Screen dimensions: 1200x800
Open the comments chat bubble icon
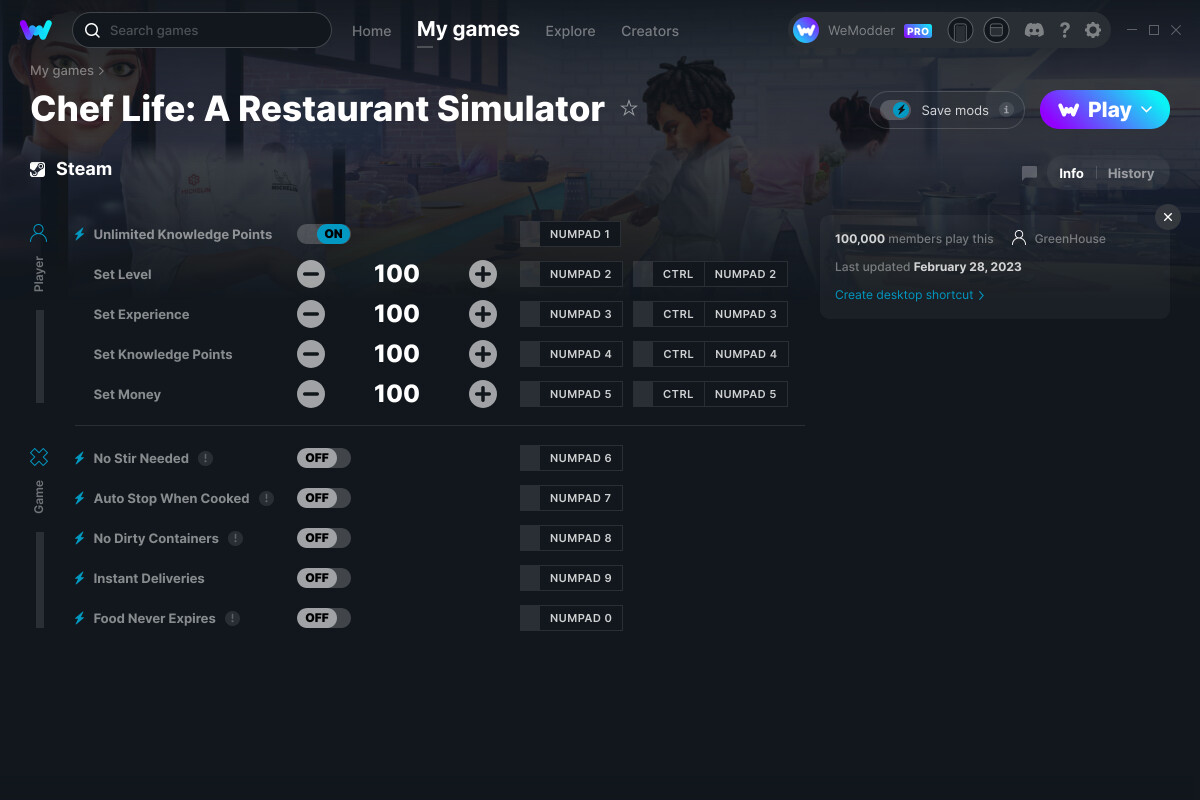(x=1029, y=173)
